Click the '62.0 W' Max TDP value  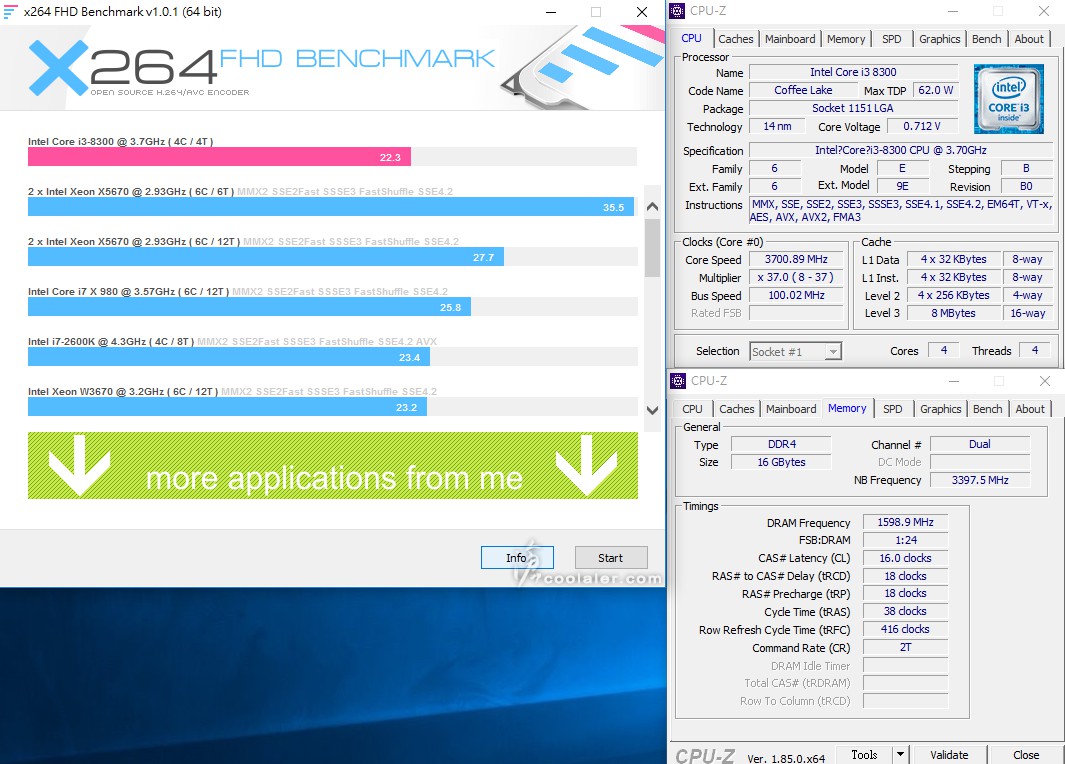click(x=935, y=90)
